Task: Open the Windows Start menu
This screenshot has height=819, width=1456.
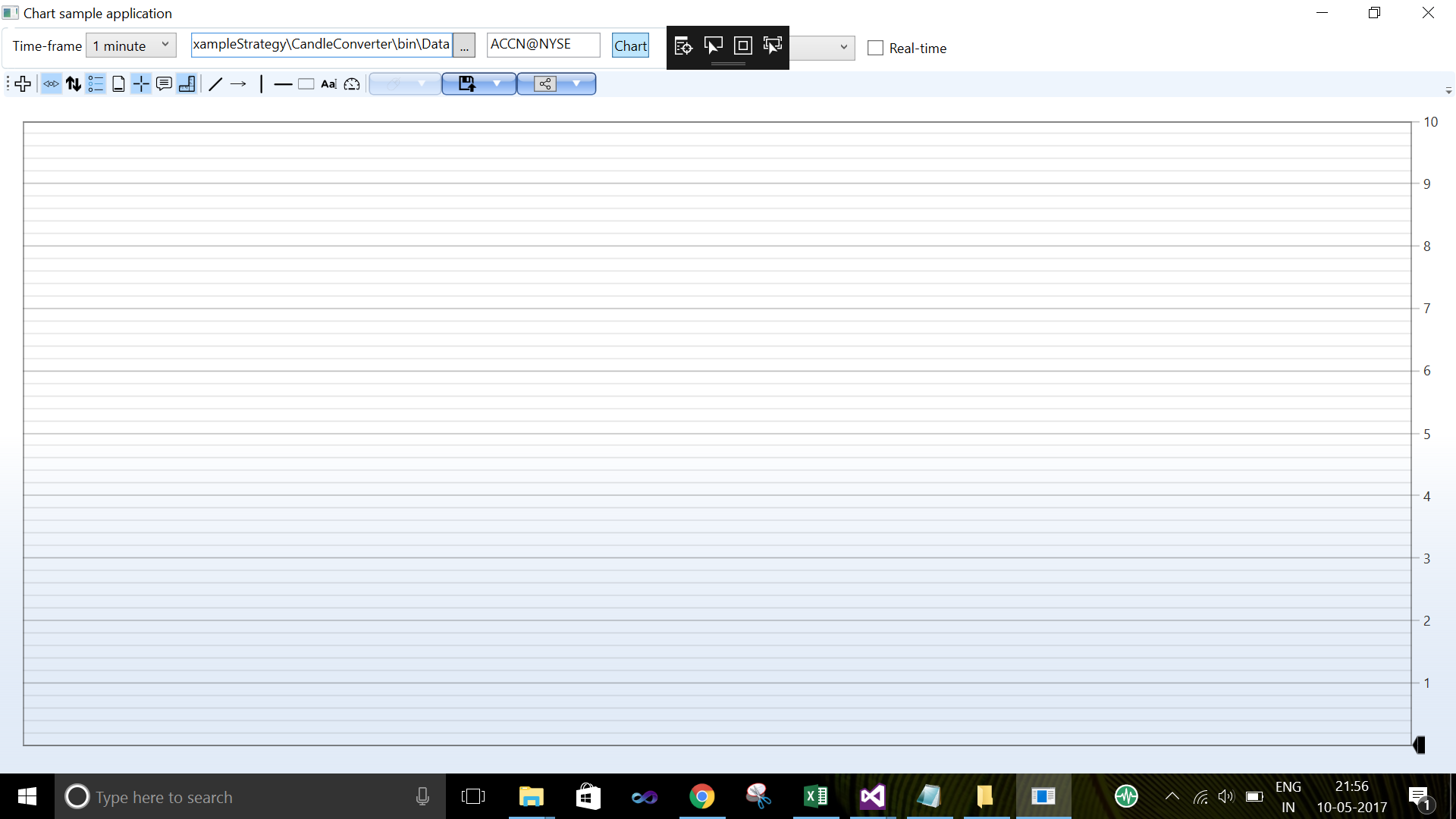Action: pyautogui.click(x=27, y=796)
